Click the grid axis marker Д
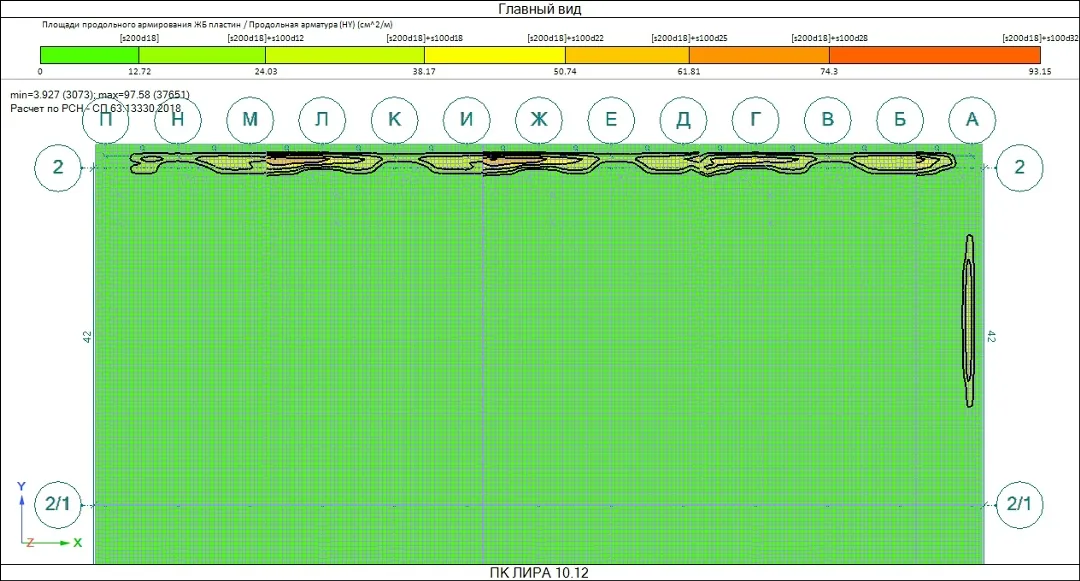 (683, 120)
